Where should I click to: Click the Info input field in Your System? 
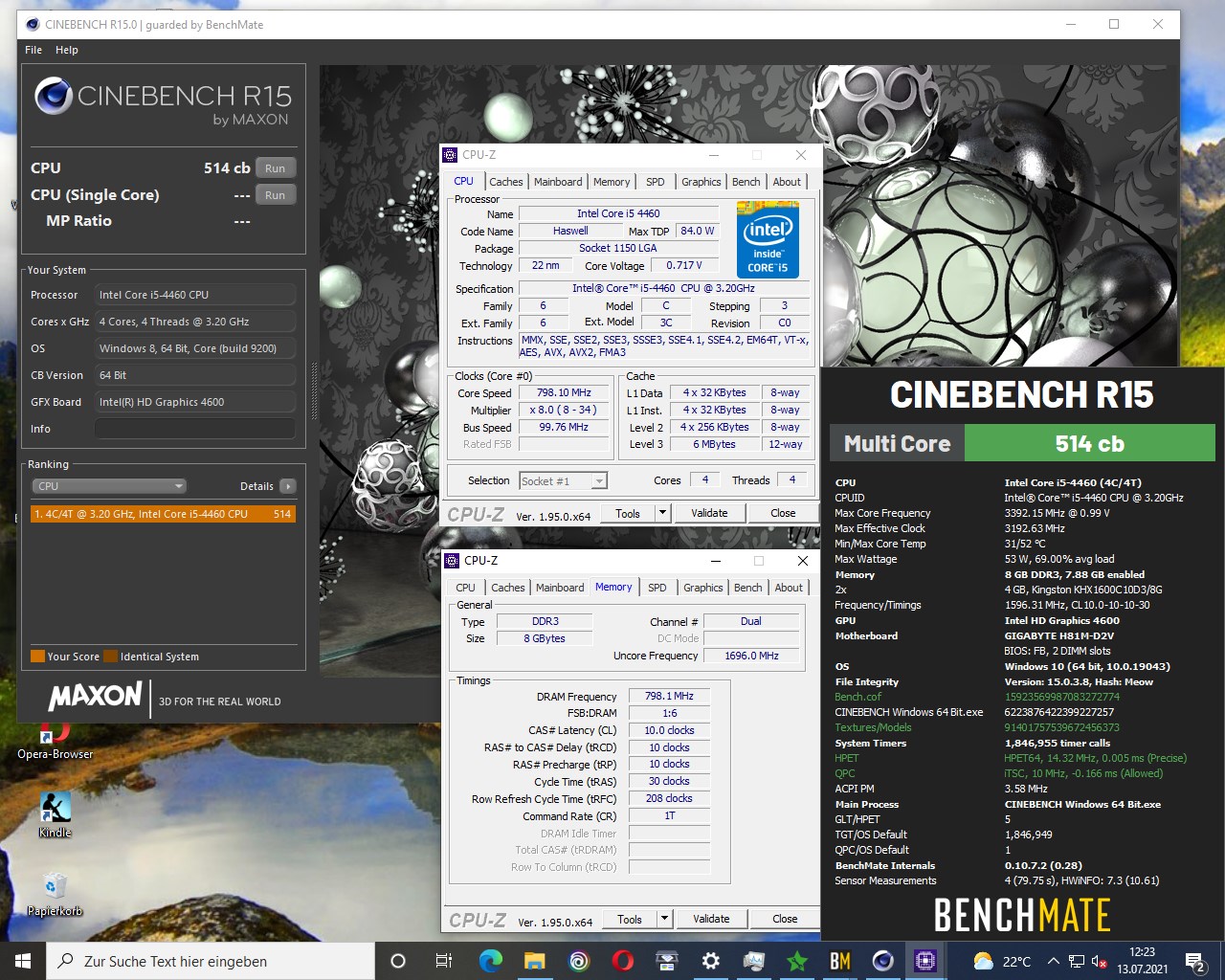click(x=195, y=429)
